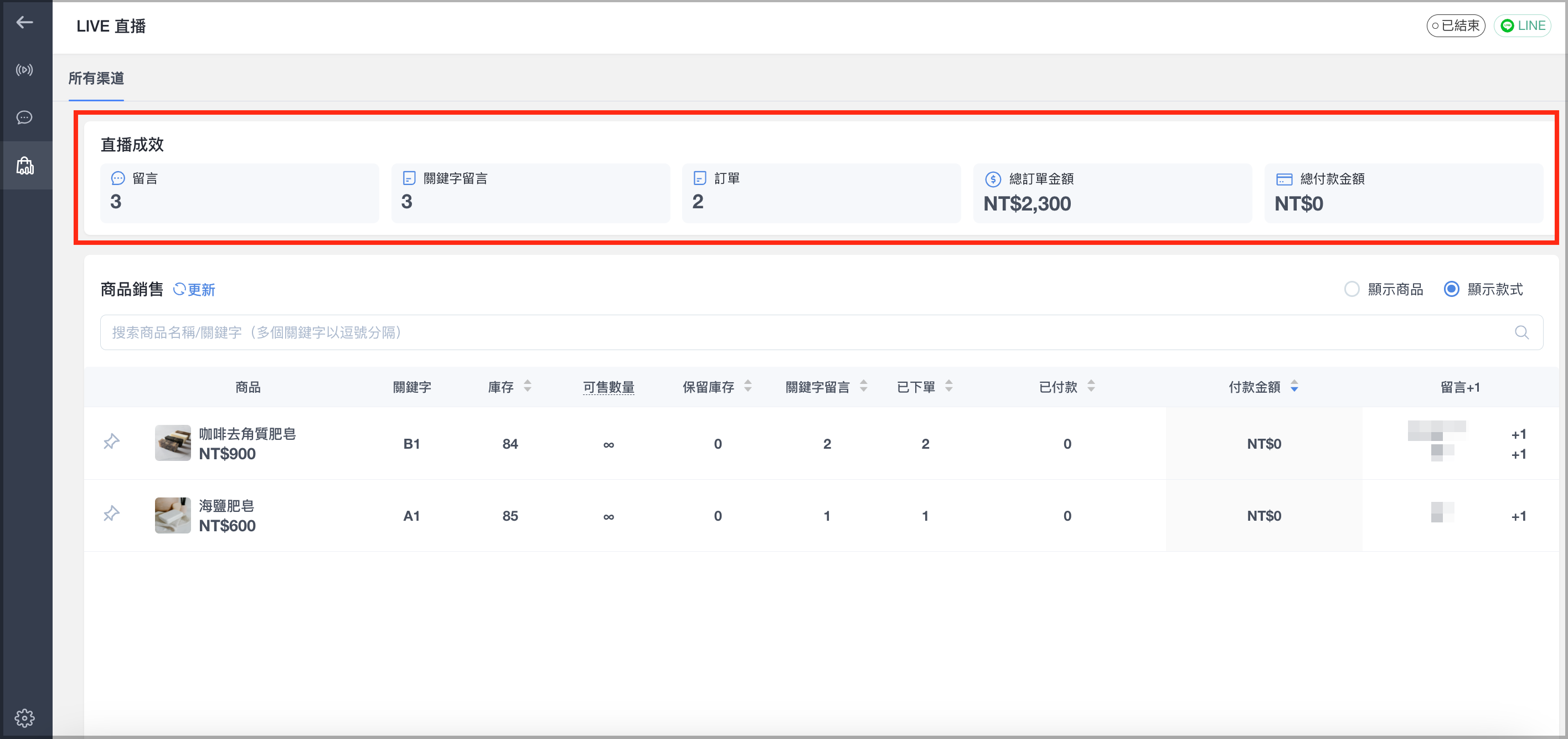The width and height of the screenshot is (1568, 739).
Task: Sort by 保留庫存 column arrows
Action: tap(748, 386)
